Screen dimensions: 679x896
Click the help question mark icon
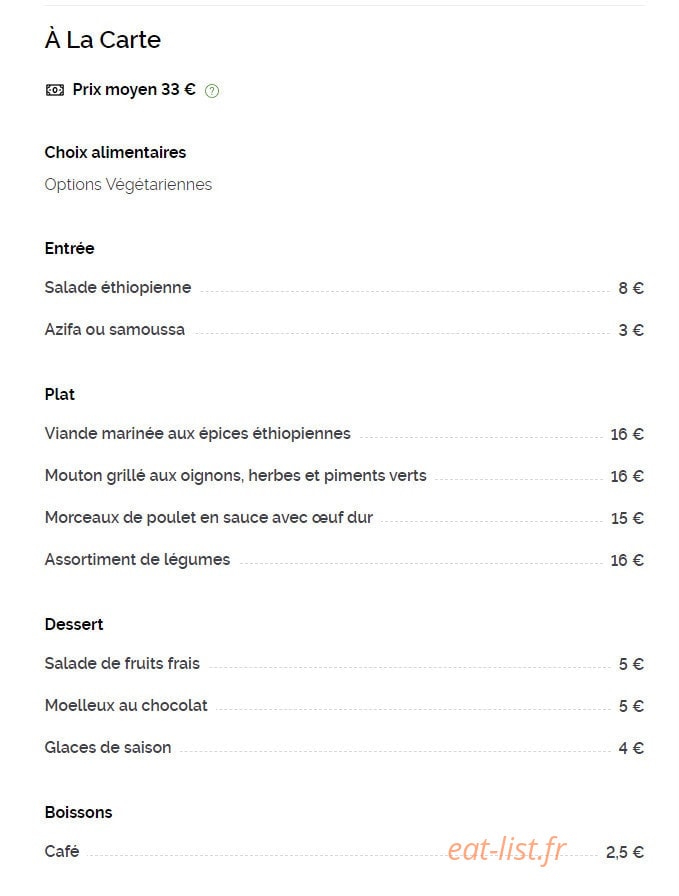click(x=211, y=91)
